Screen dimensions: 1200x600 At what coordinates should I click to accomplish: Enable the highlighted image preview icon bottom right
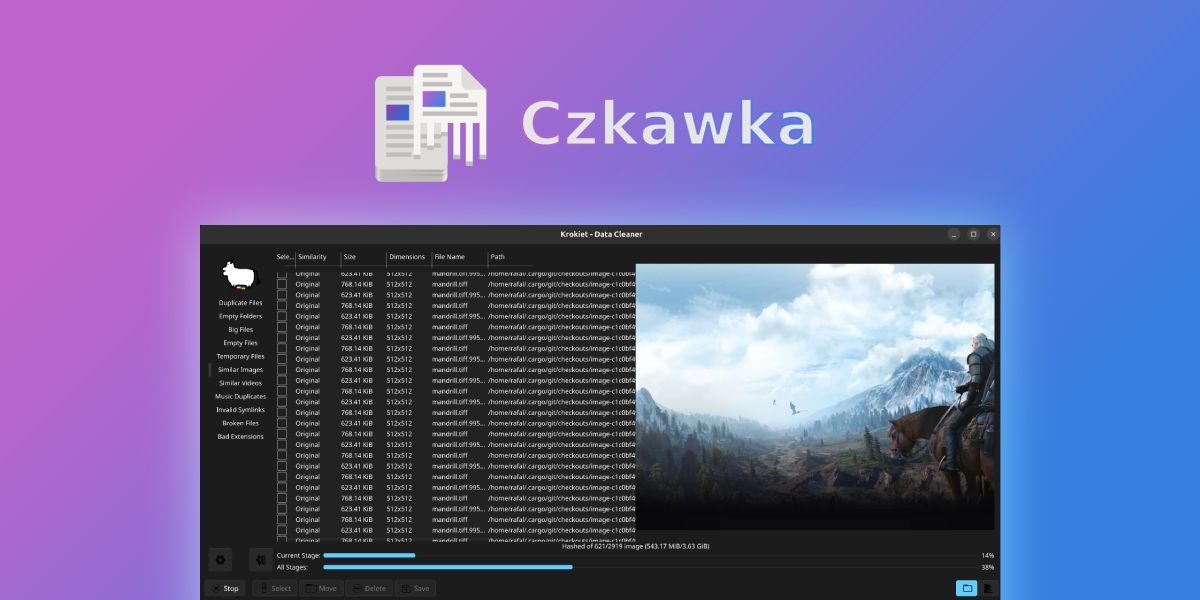coord(966,588)
